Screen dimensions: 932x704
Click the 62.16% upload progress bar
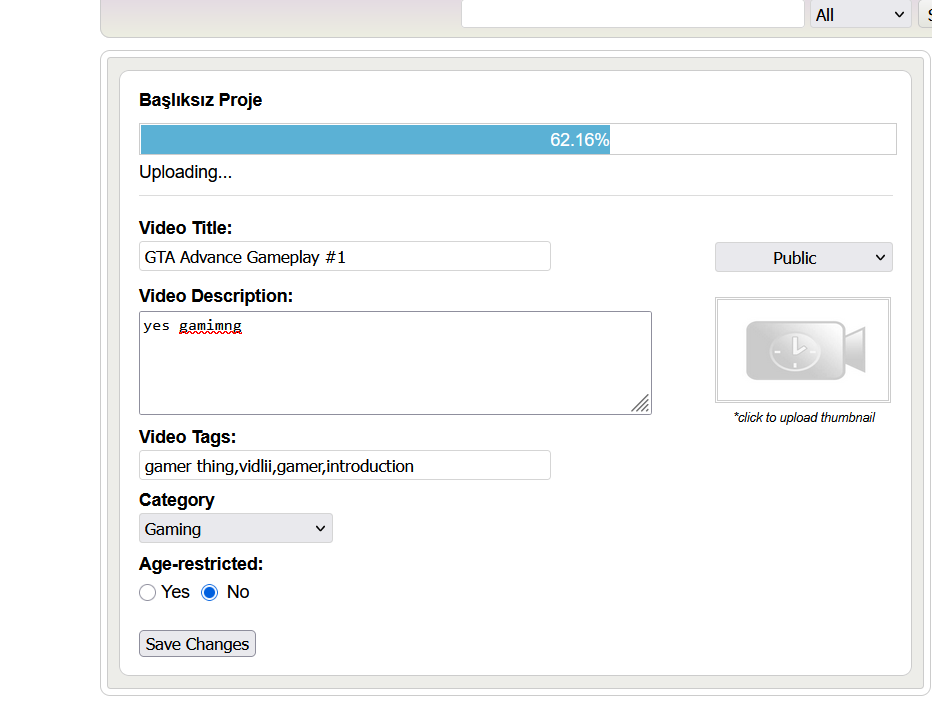tap(517, 140)
